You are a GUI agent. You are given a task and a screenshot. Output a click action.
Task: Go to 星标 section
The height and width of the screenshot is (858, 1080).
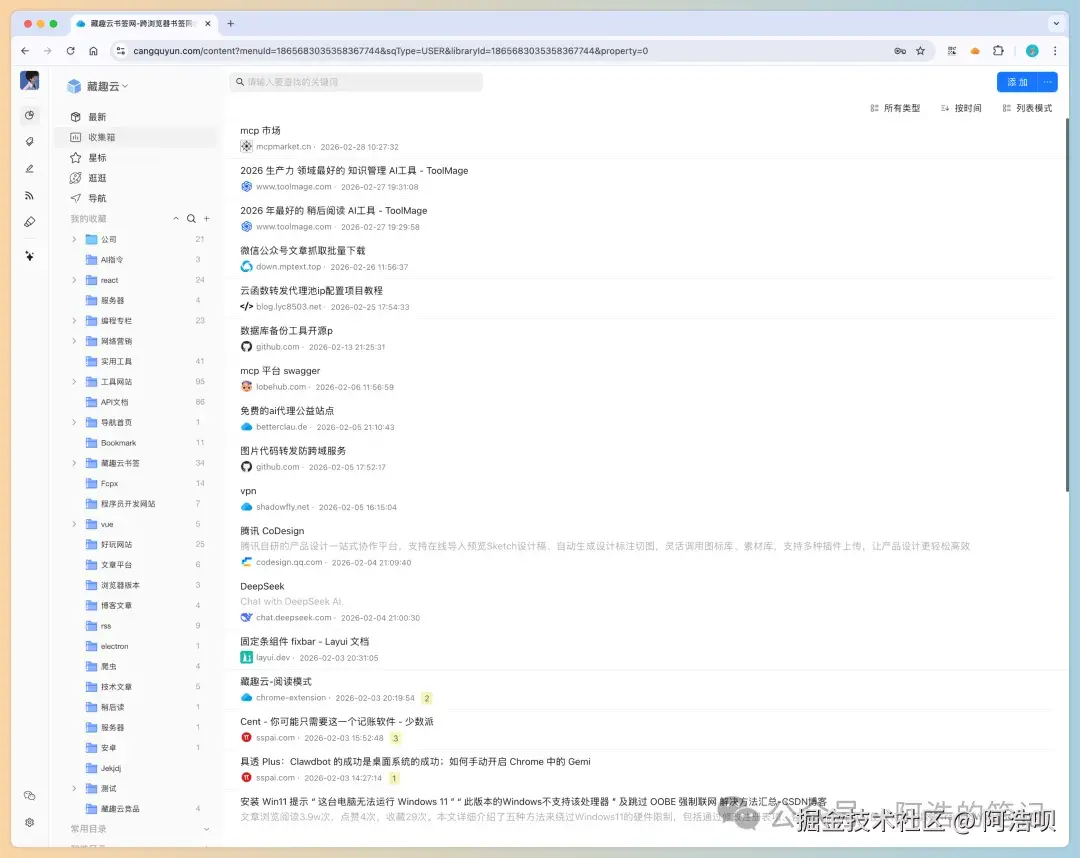pyautogui.click(x=136, y=158)
